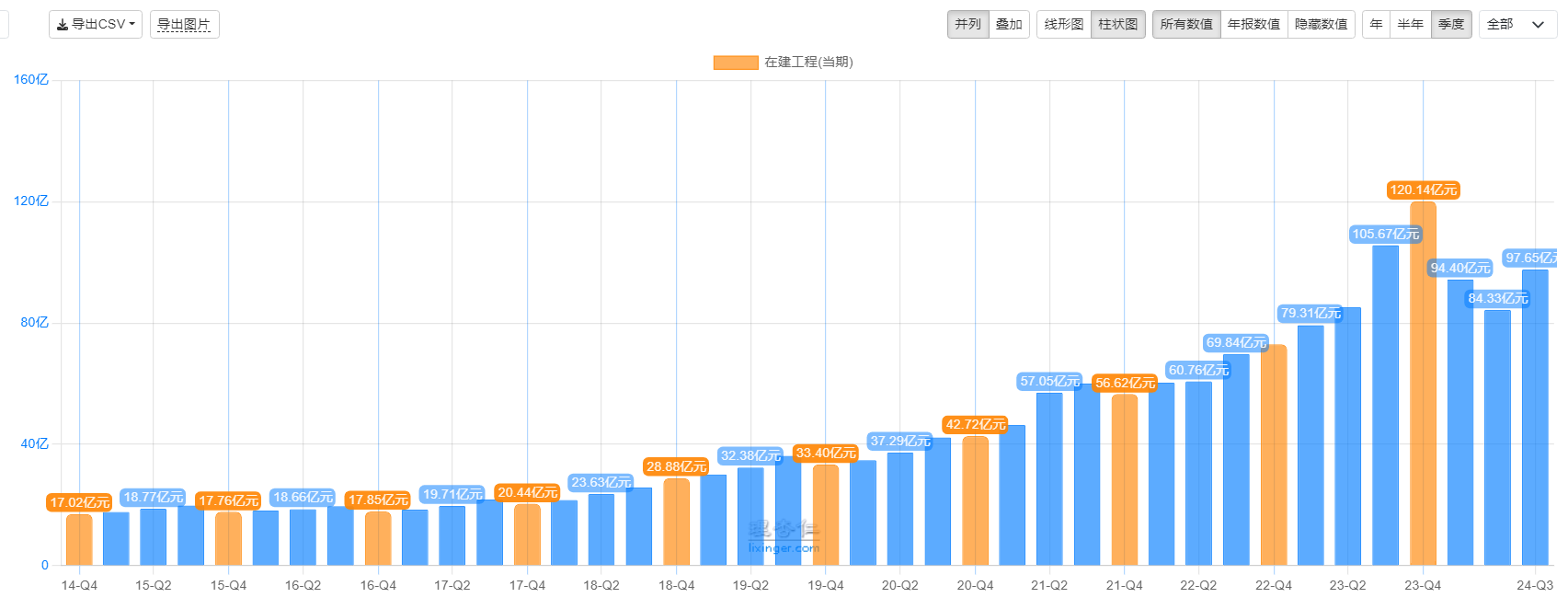Expand the 全部 time range dropdown
This screenshot has width=1568, height=609.
pyautogui.click(x=1516, y=24)
